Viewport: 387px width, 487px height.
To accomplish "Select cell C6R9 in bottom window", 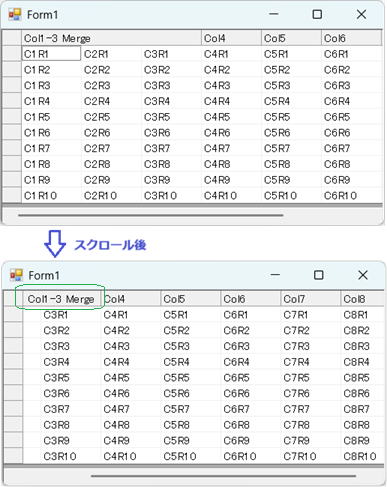I will (x=251, y=440).
